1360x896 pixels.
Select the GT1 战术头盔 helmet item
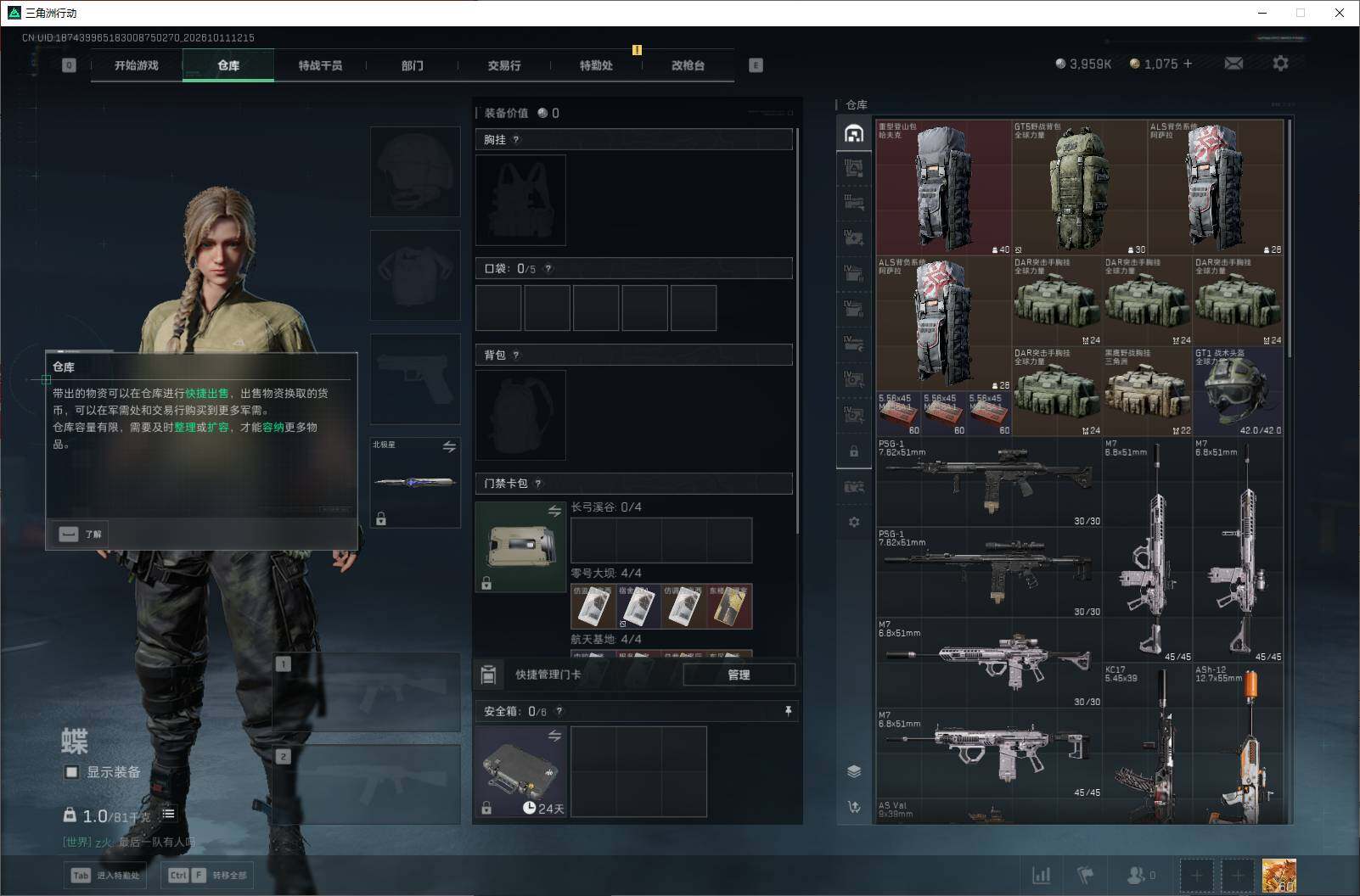(x=1238, y=391)
